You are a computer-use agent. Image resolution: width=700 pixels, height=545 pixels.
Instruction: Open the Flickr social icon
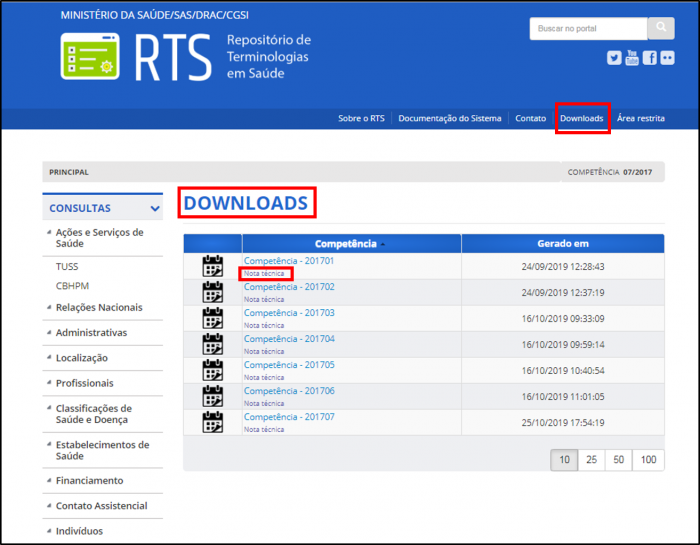[x=667, y=58]
